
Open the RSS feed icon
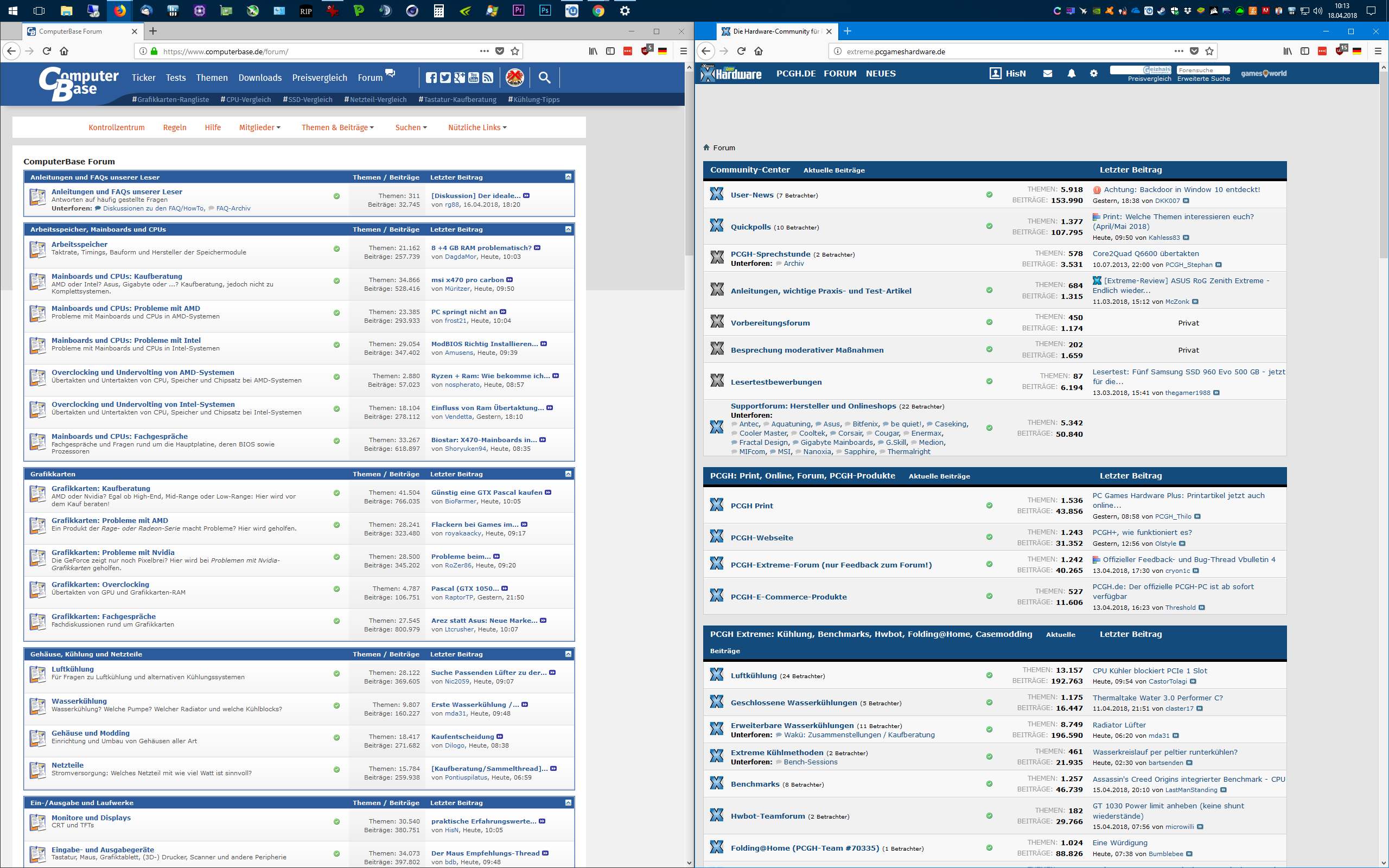tap(488, 78)
